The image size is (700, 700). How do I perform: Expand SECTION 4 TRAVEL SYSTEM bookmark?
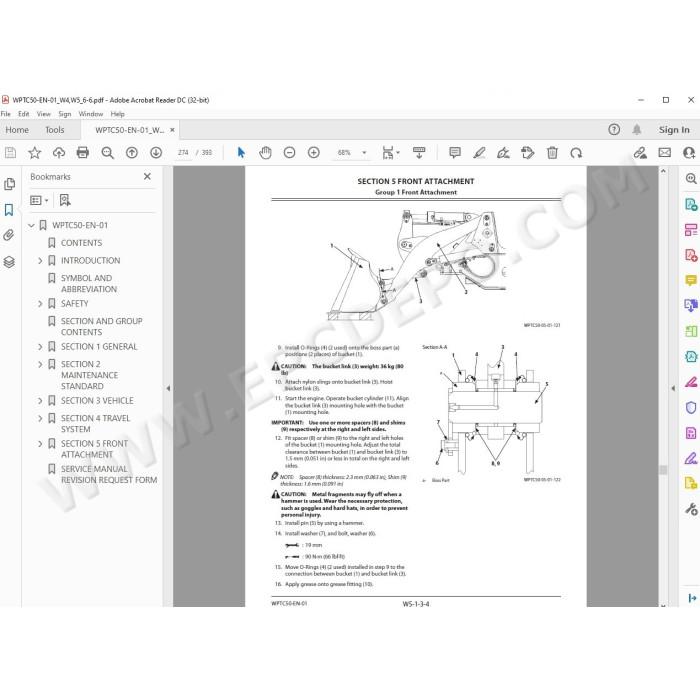[x=40, y=418]
